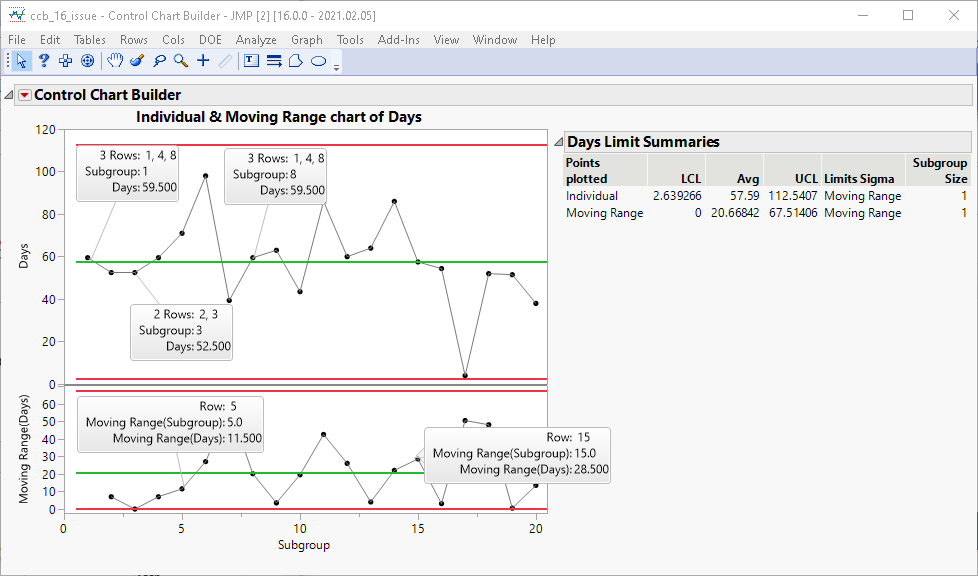Viewport: 978px width, 576px height.
Task: Select the brush tool
Action: 137,61
